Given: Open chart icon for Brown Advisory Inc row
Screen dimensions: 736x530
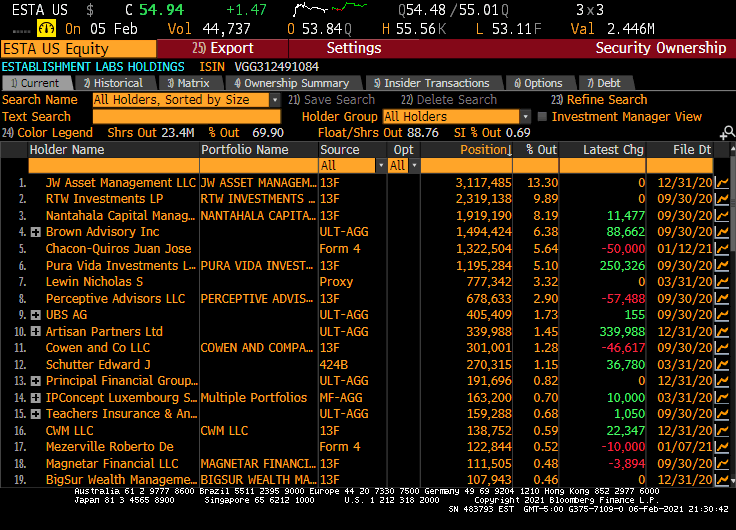Looking at the screenshot, I should 721,232.
